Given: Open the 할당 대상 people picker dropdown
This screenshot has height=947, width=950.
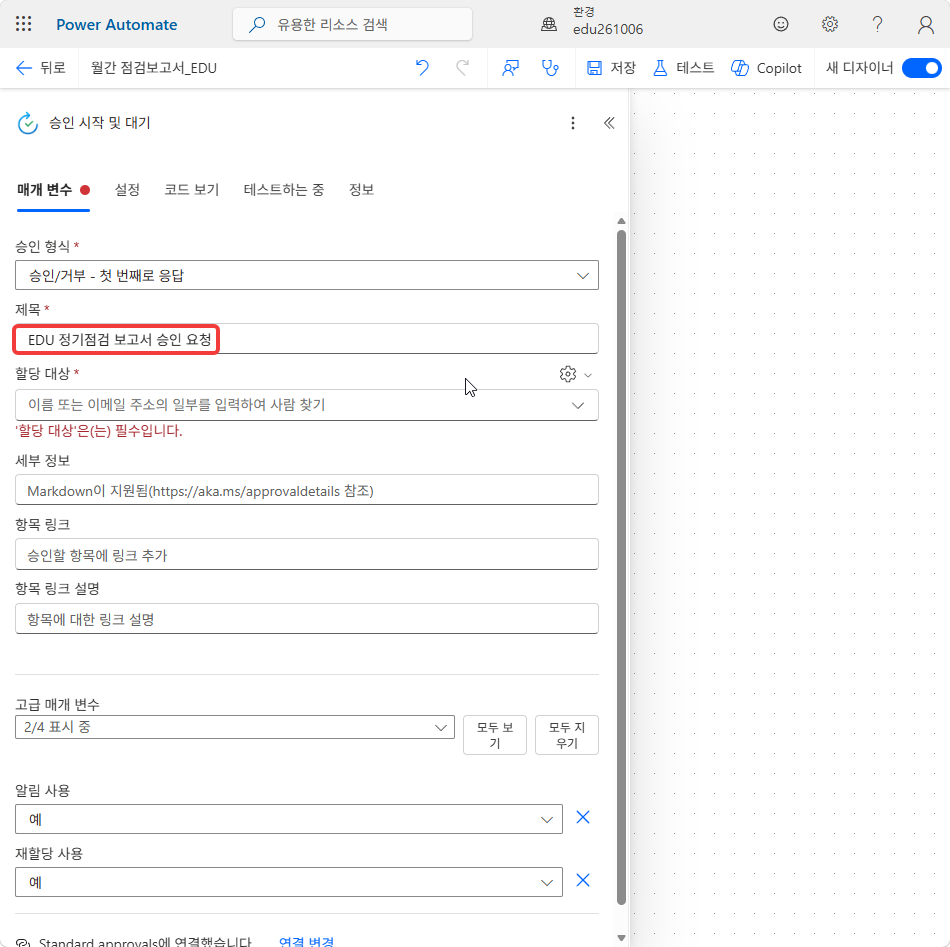Looking at the screenshot, I should pos(307,405).
